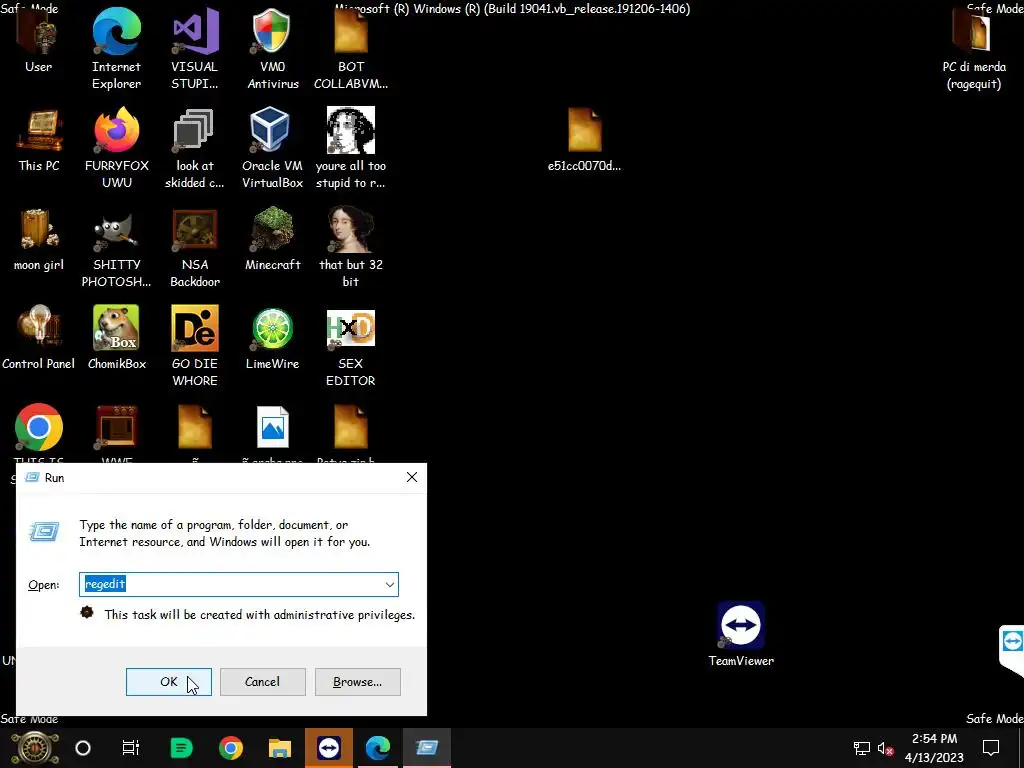Open Task View on the taskbar

pos(131,748)
